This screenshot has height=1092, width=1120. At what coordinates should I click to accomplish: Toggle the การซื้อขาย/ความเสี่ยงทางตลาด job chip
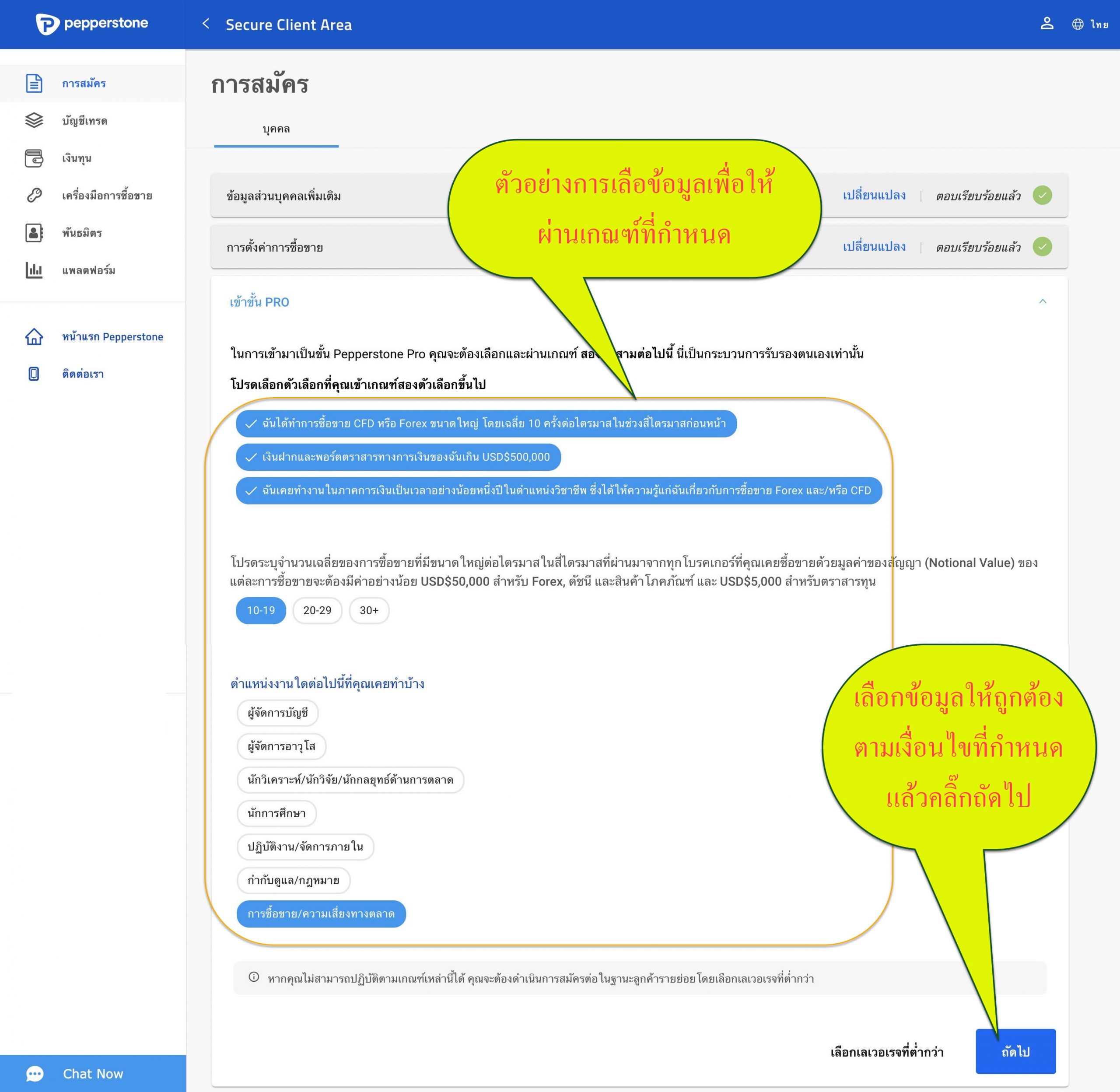coord(321,913)
